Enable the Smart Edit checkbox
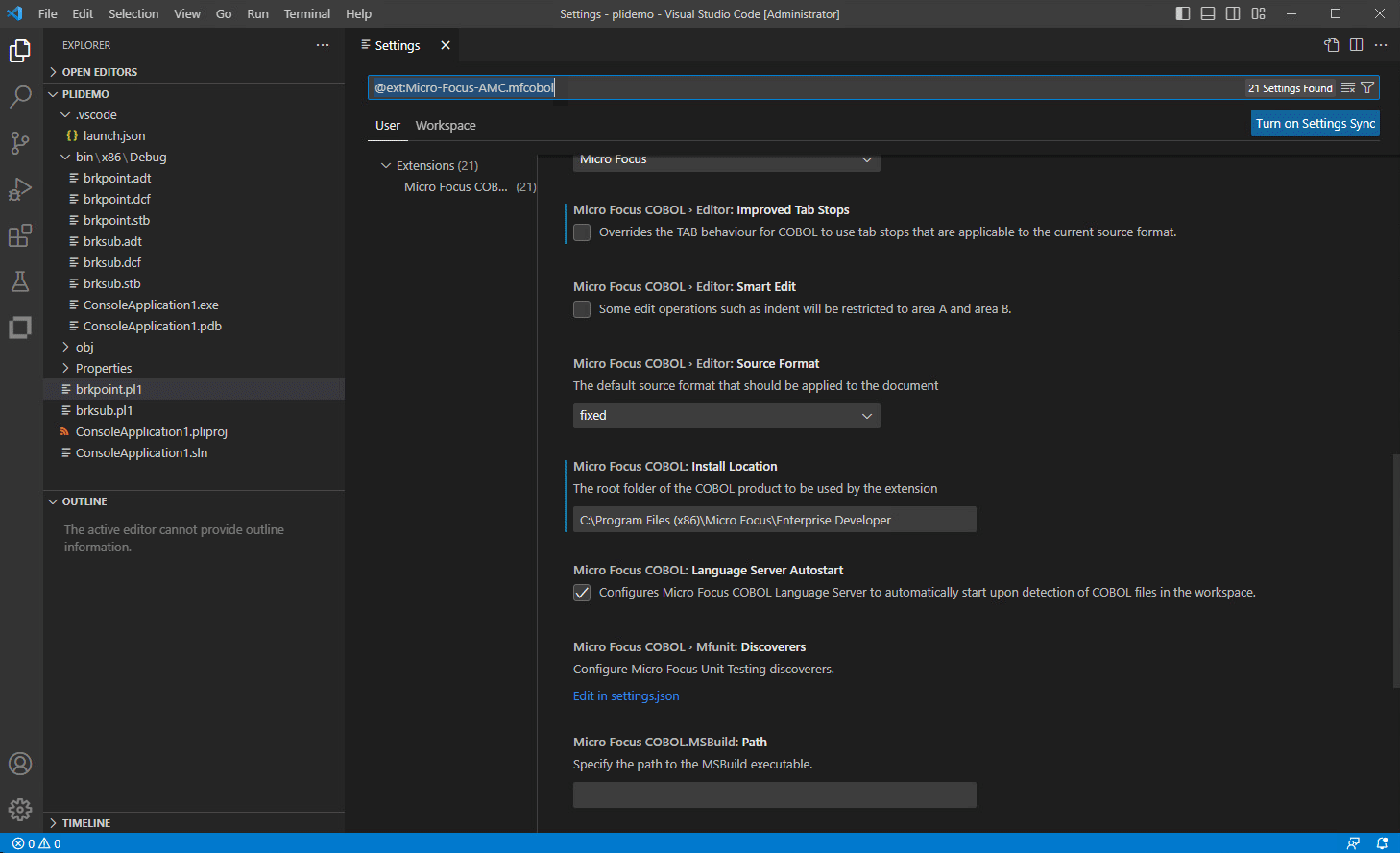 (x=581, y=308)
